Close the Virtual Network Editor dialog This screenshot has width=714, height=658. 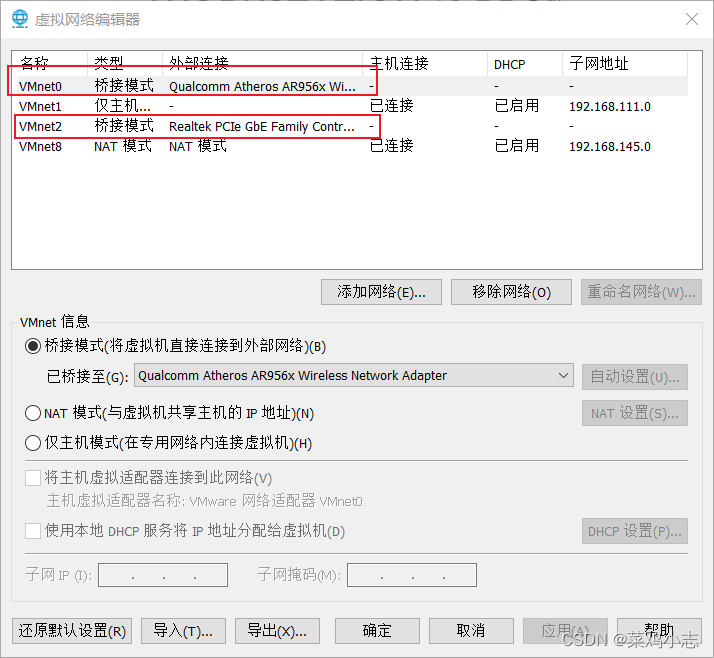click(x=692, y=19)
